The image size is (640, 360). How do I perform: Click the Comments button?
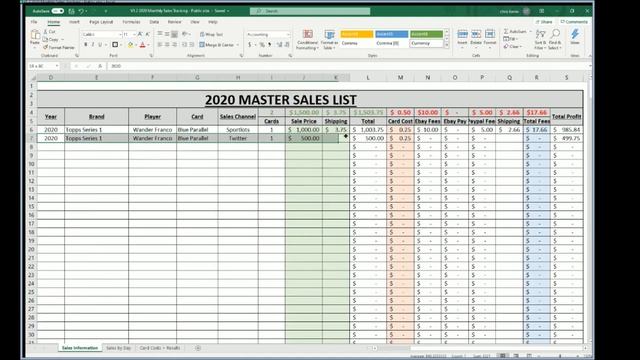[x=574, y=22]
